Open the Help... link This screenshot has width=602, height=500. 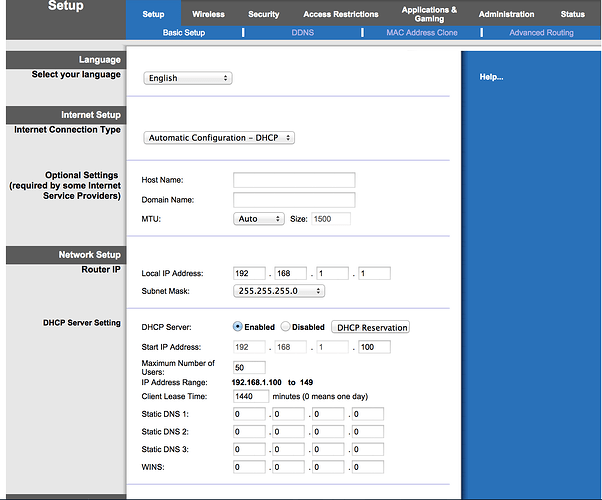491,77
